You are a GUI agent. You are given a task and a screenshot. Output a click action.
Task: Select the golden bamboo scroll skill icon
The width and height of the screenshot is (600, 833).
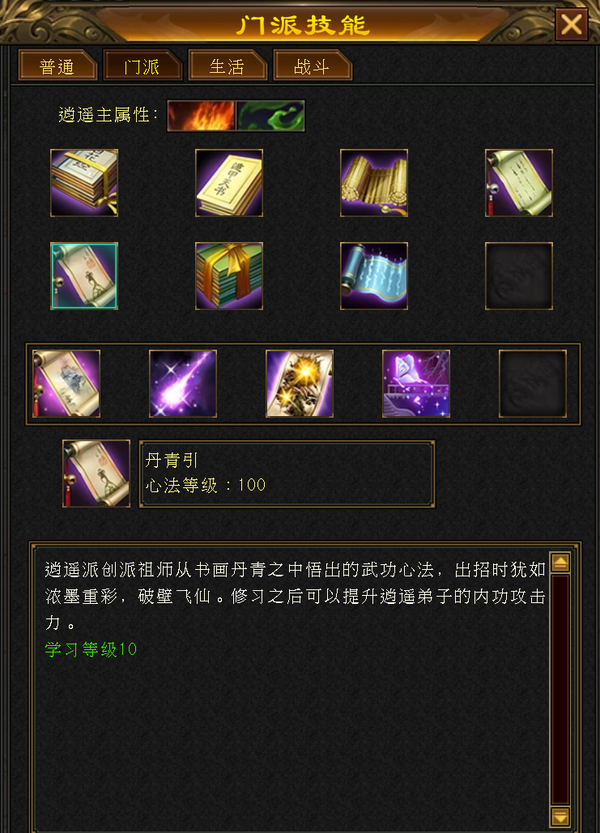click(374, 183)
